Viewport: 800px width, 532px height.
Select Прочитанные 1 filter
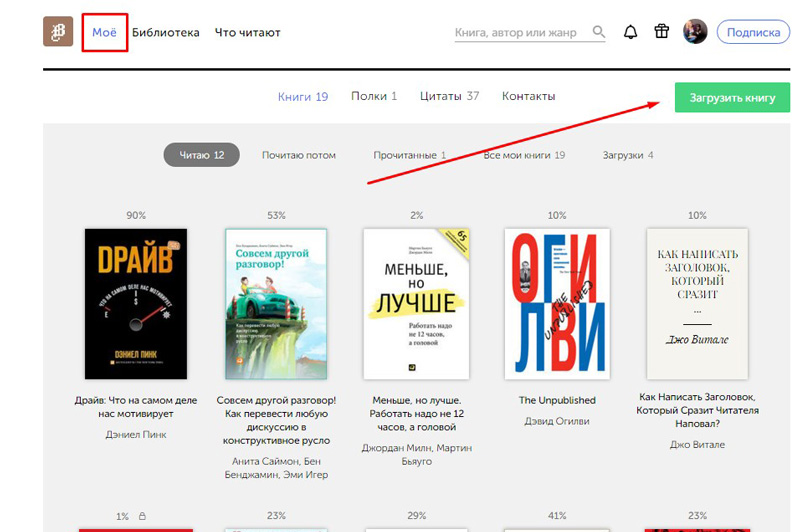click(409, 155)
